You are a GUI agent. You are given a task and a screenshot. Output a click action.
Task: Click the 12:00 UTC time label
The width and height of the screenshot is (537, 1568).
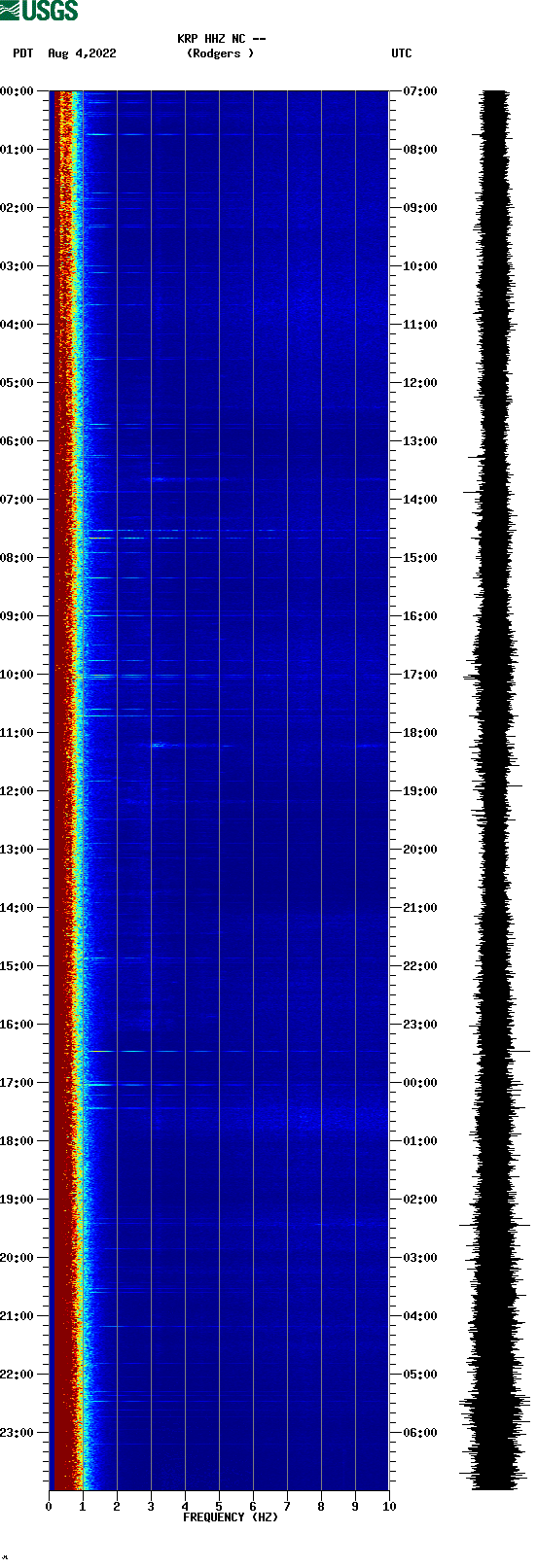(x=420, y=383)
